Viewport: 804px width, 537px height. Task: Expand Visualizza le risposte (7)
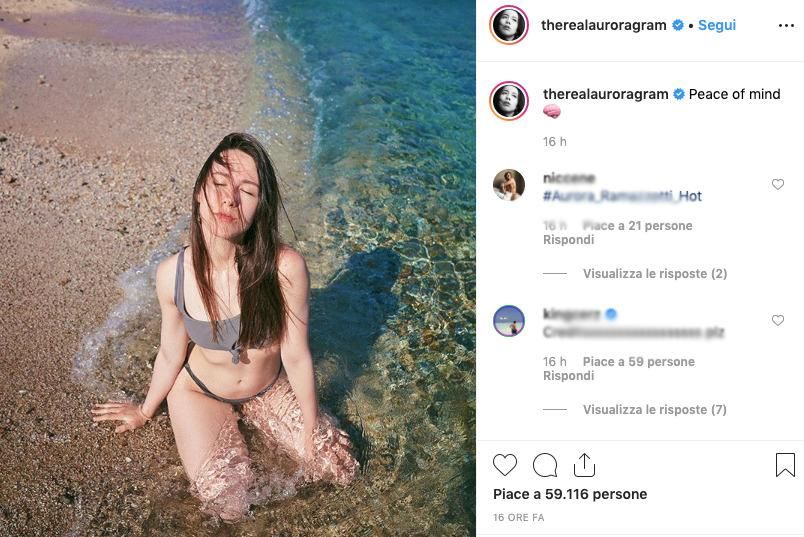[655, 409]
